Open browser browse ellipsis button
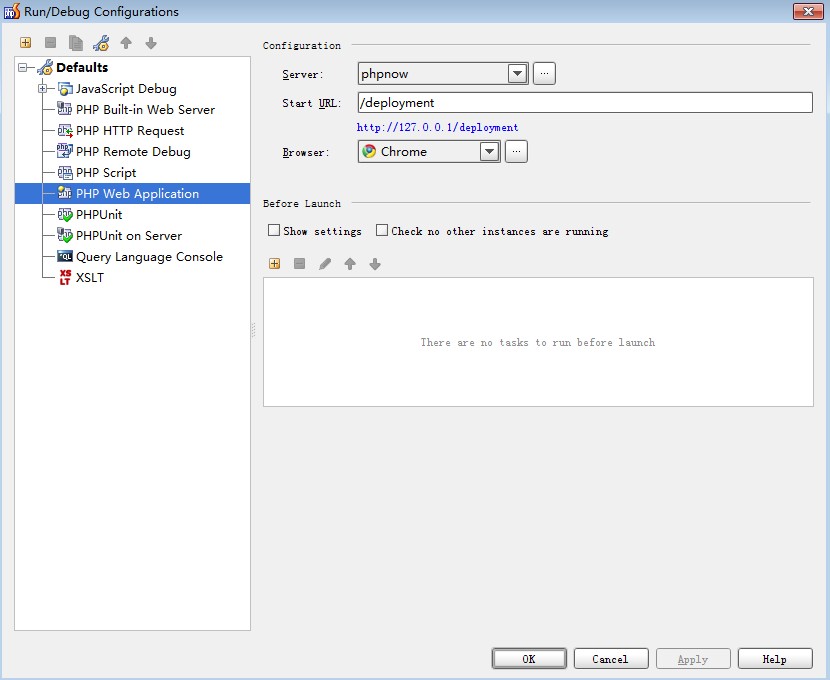The width and height of the screenshot is (830, 680). (516, 151)
